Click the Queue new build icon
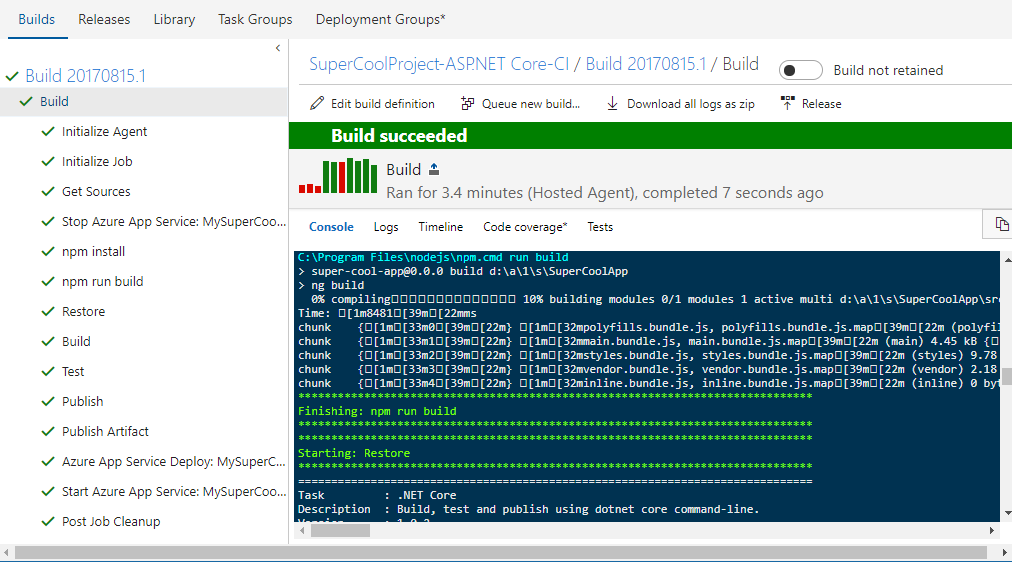1012x562 pixels. (467, 103)
